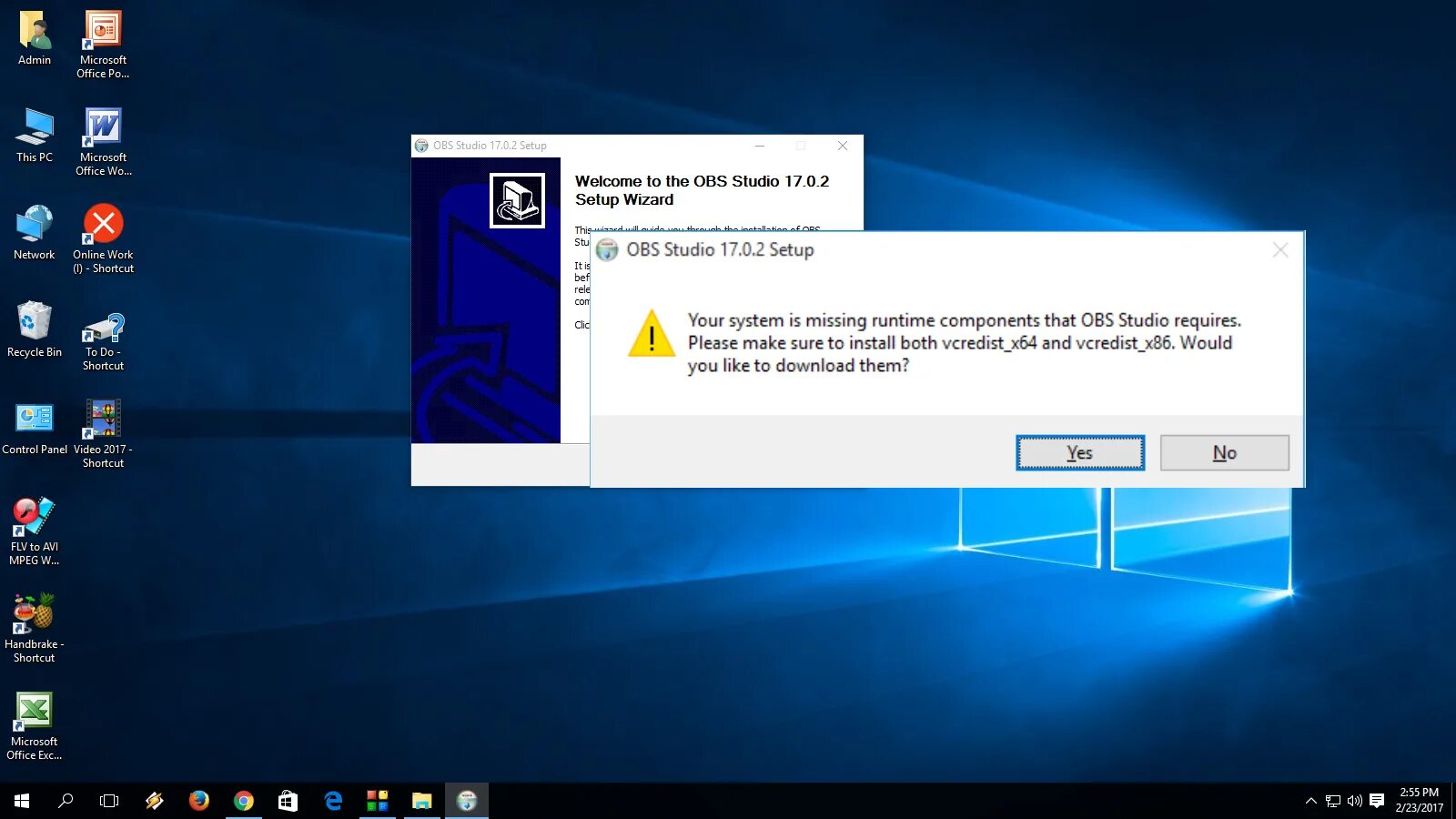Select the Handbrake shortcut icon
Image resolution: width=1456 pixels, height=819 pixels.
click(x=35, y=630)
